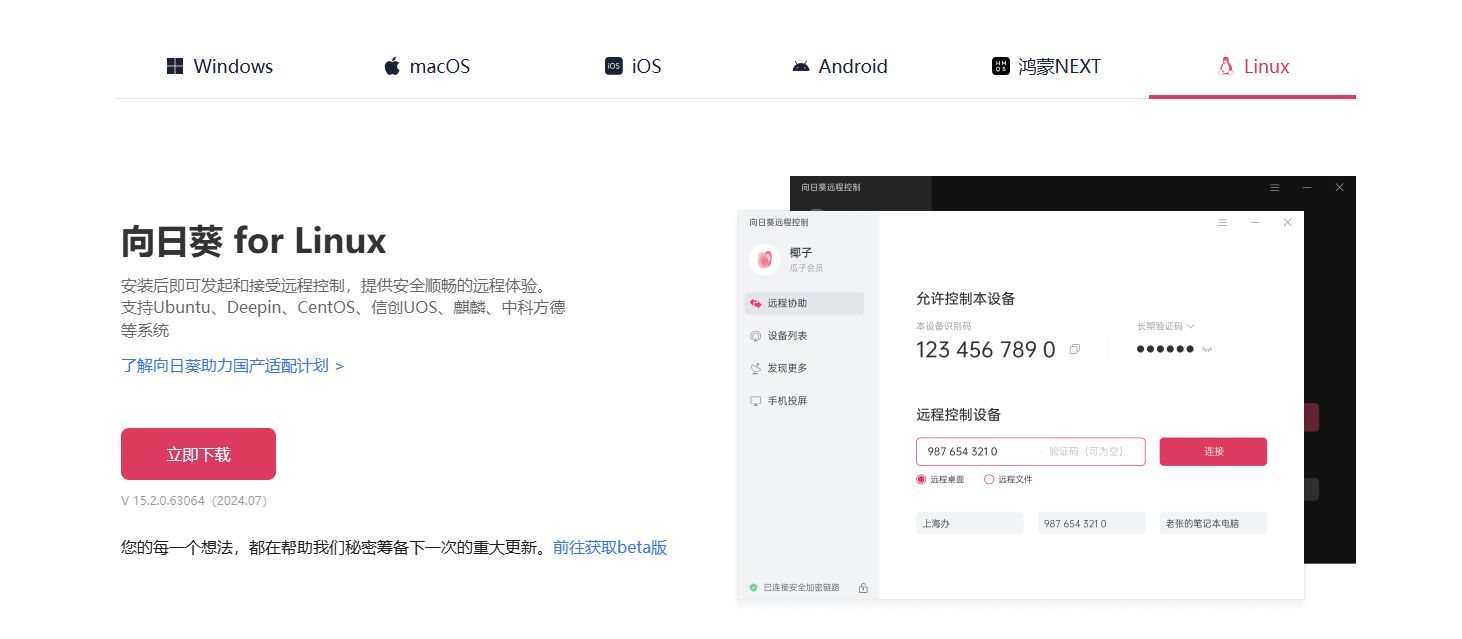Viewport: 1462px width, 639px height.
Task: Click the 瓜子会员 membership label
Action: point(806,269)
